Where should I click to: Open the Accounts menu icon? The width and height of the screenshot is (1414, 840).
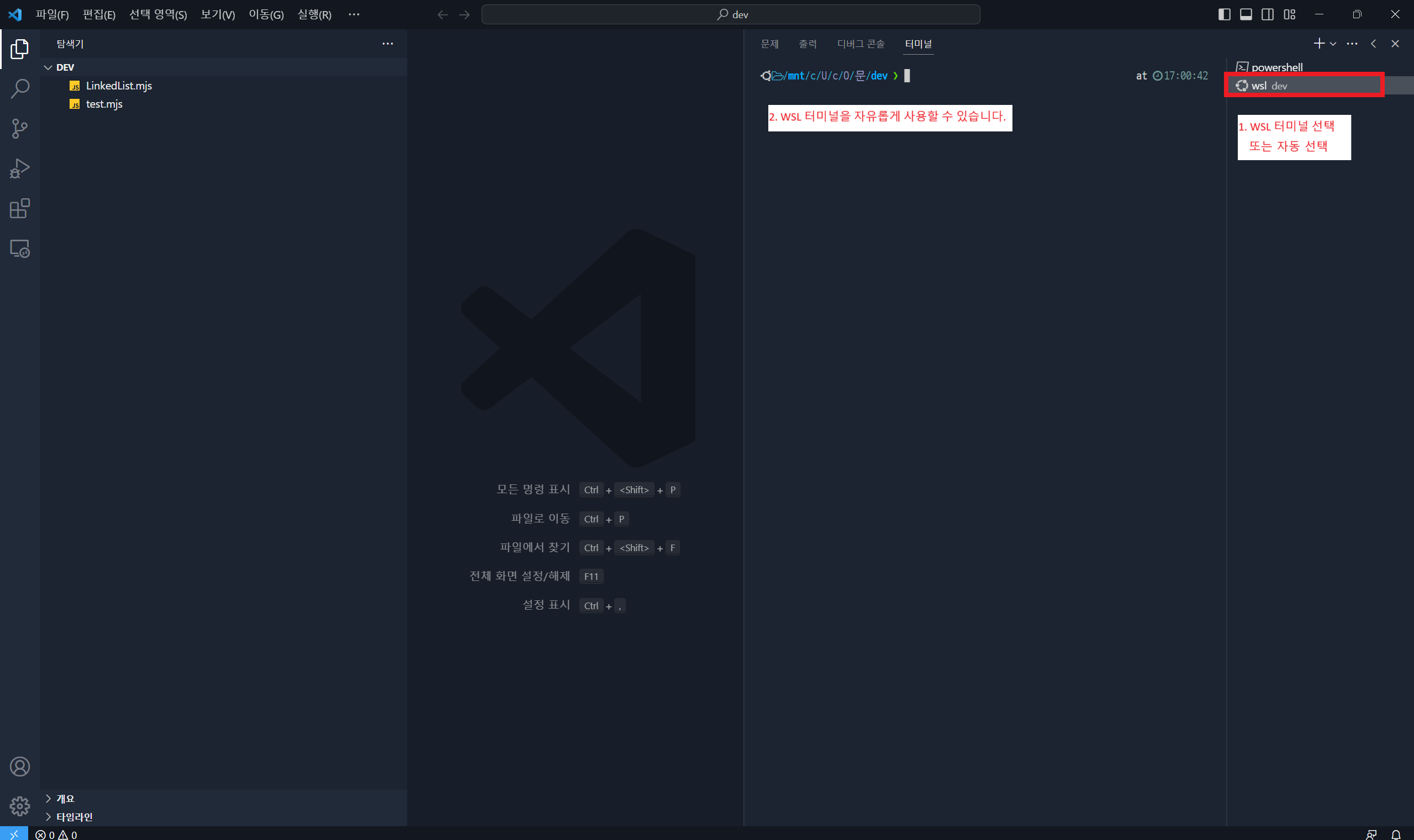pyautogui.click(x=20, y=767)
